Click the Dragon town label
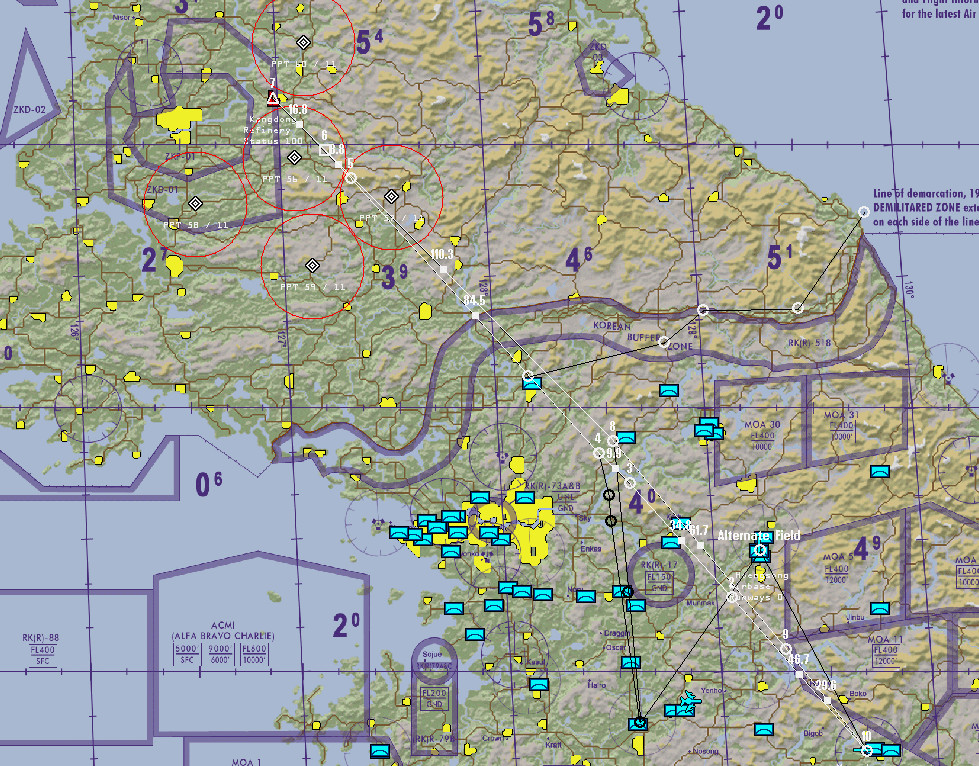Viewport: 979px width, 766px height. (x=617, y=633)
